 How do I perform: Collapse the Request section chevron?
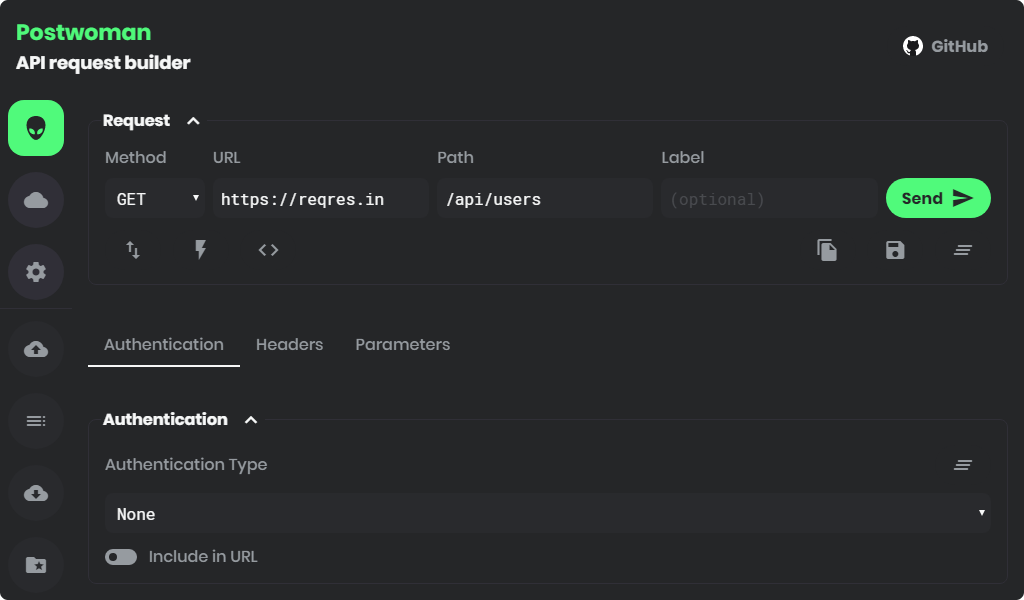click(193, 121)
